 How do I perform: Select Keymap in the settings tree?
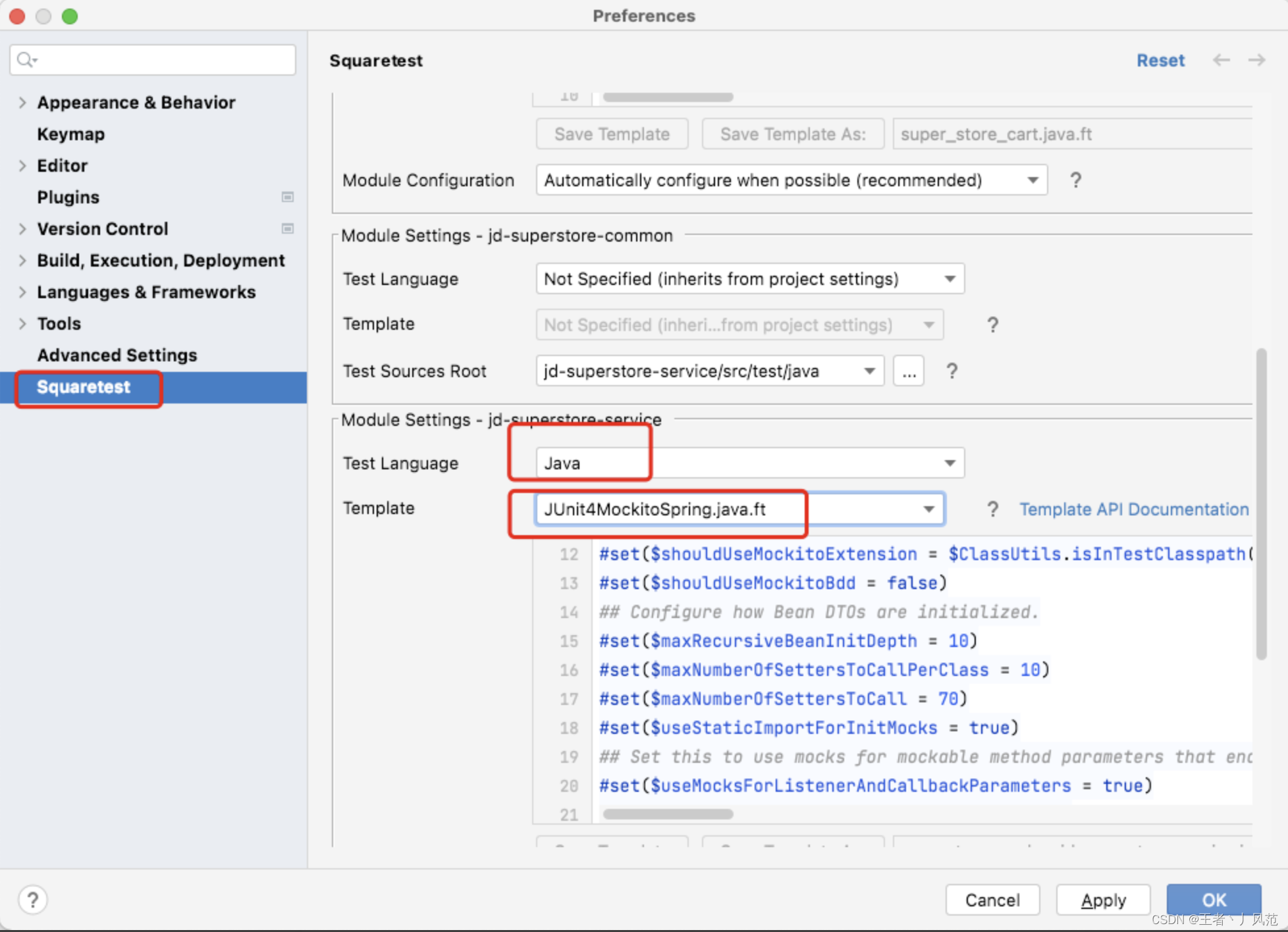point(71,134)
